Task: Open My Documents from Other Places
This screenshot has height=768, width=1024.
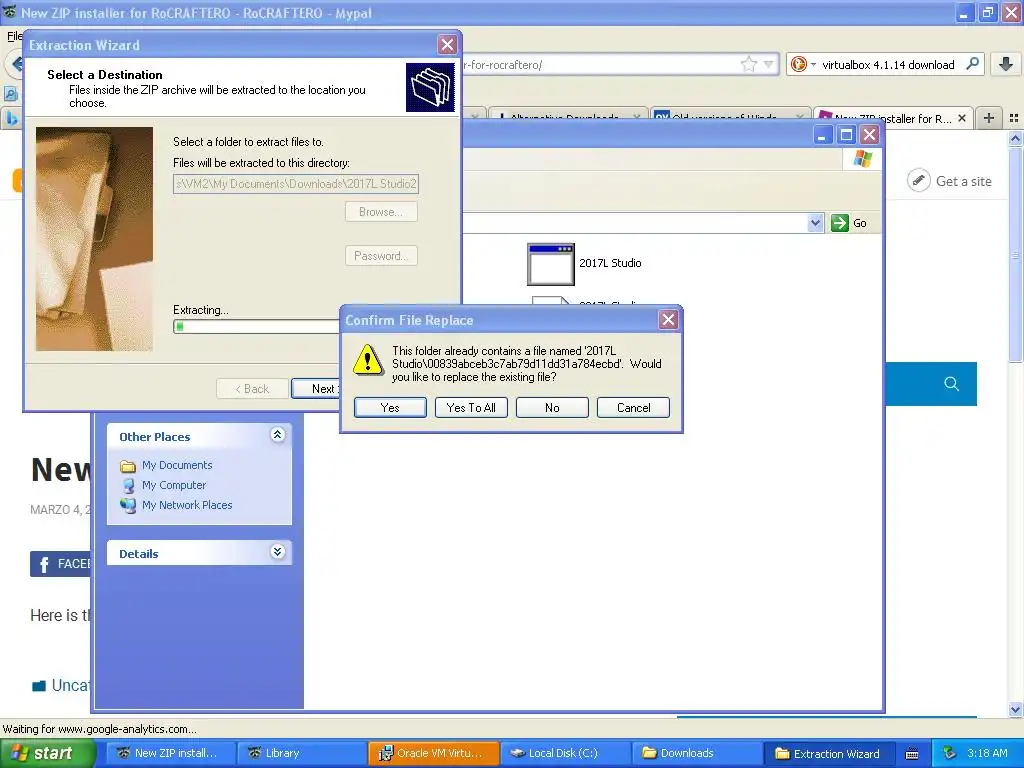Action: (x=177, y=465)
